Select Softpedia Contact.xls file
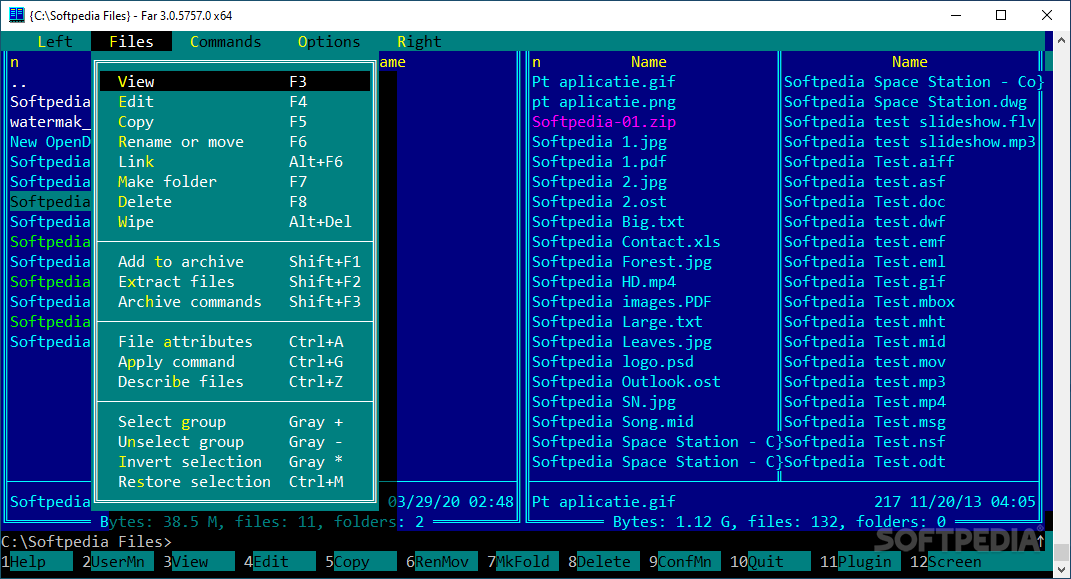This screenshot has height=579, width=1071. pos(626,242)
